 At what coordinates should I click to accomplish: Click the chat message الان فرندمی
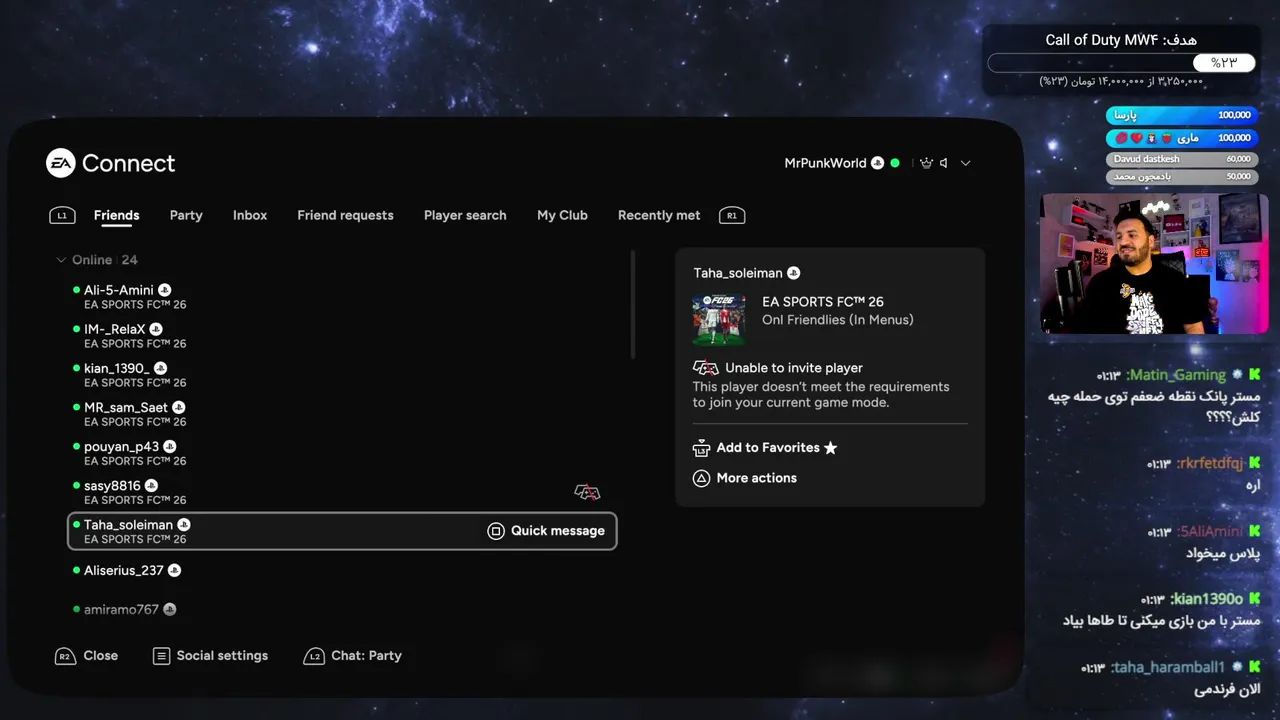coord(1227,689)
